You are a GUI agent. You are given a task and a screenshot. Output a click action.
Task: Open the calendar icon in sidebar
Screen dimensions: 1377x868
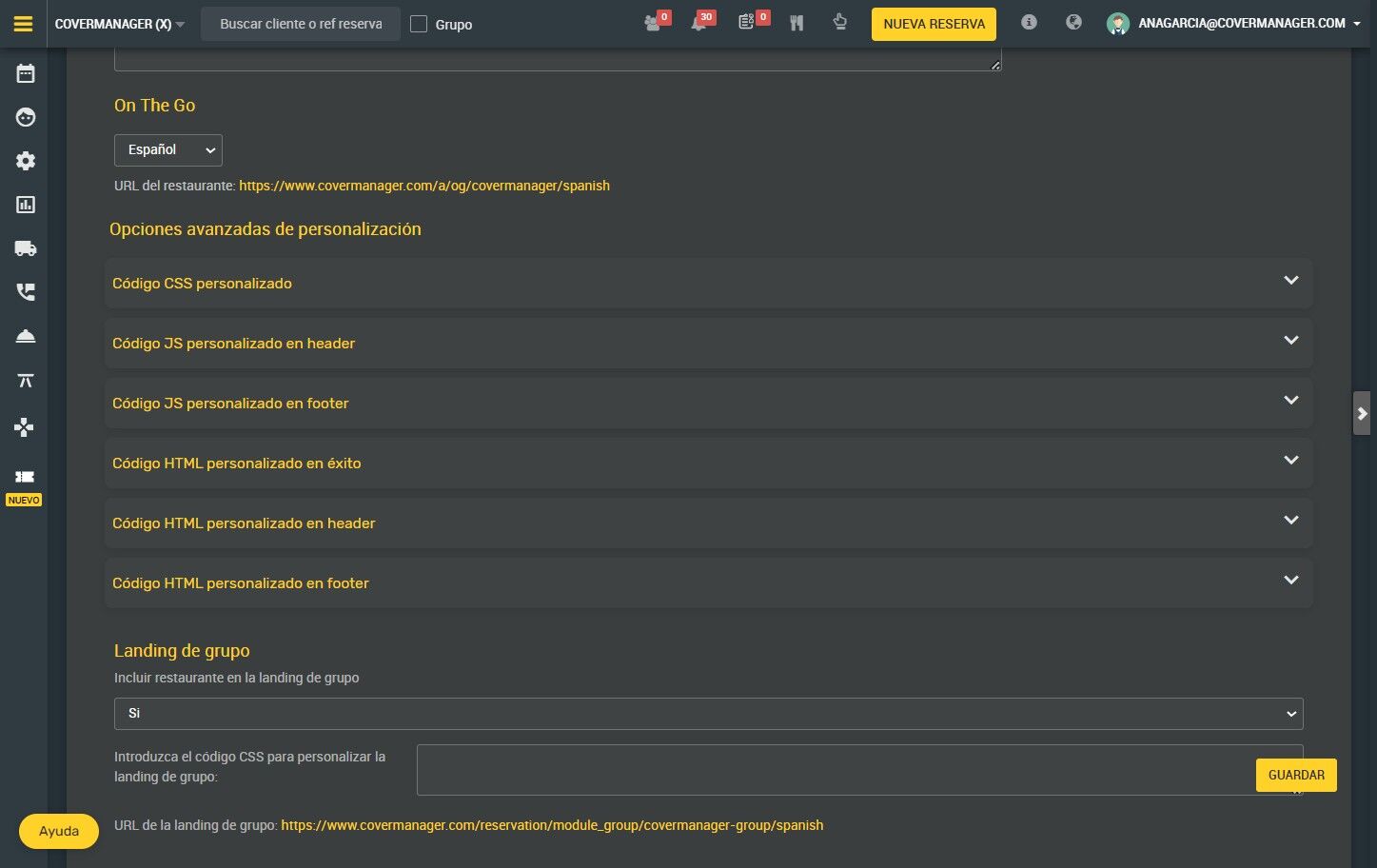(26, 73)
